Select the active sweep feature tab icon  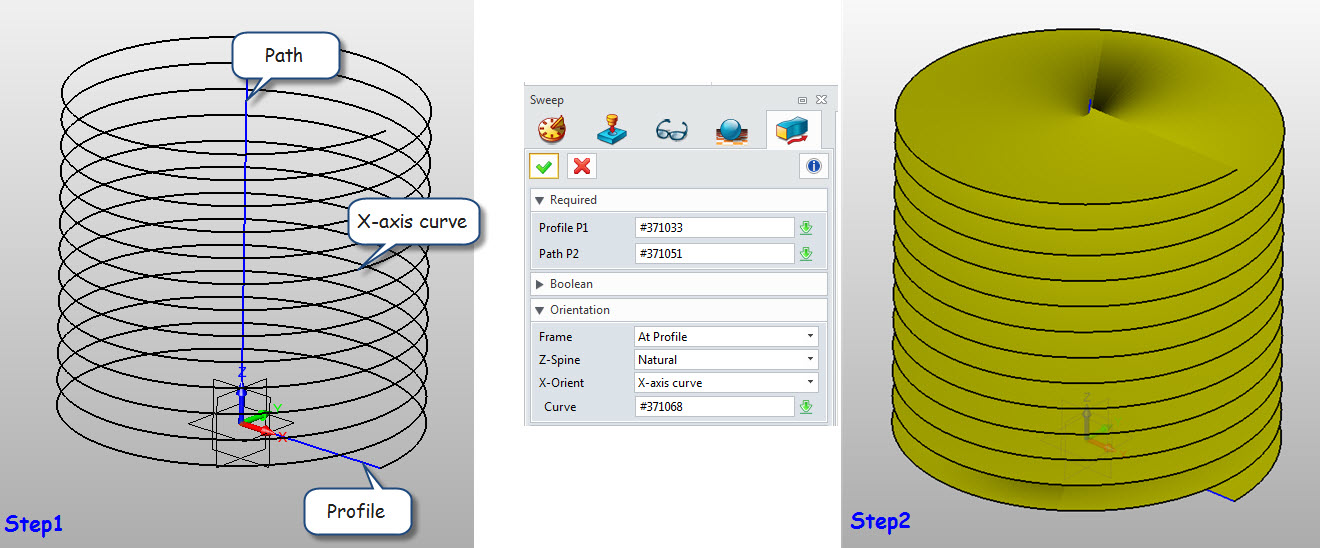click(792, 130)
